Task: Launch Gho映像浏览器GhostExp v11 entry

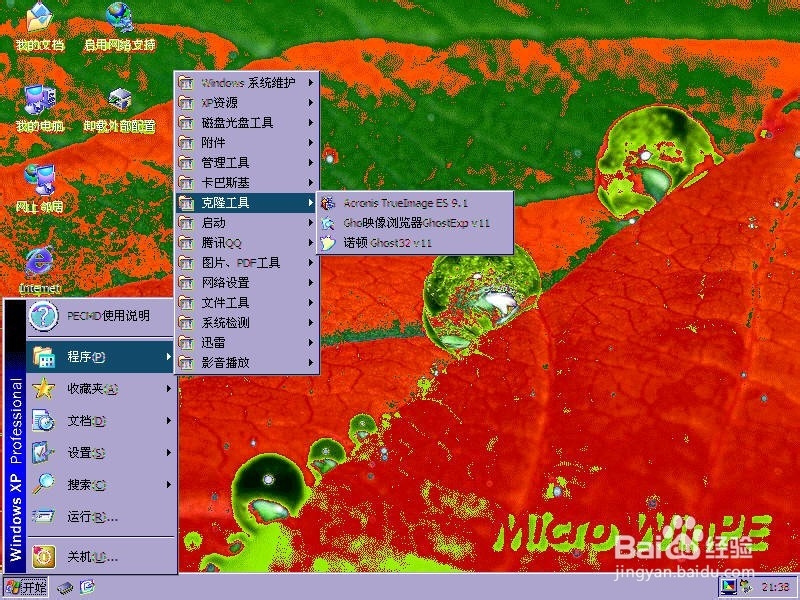Action: click(x=415, y=223)
